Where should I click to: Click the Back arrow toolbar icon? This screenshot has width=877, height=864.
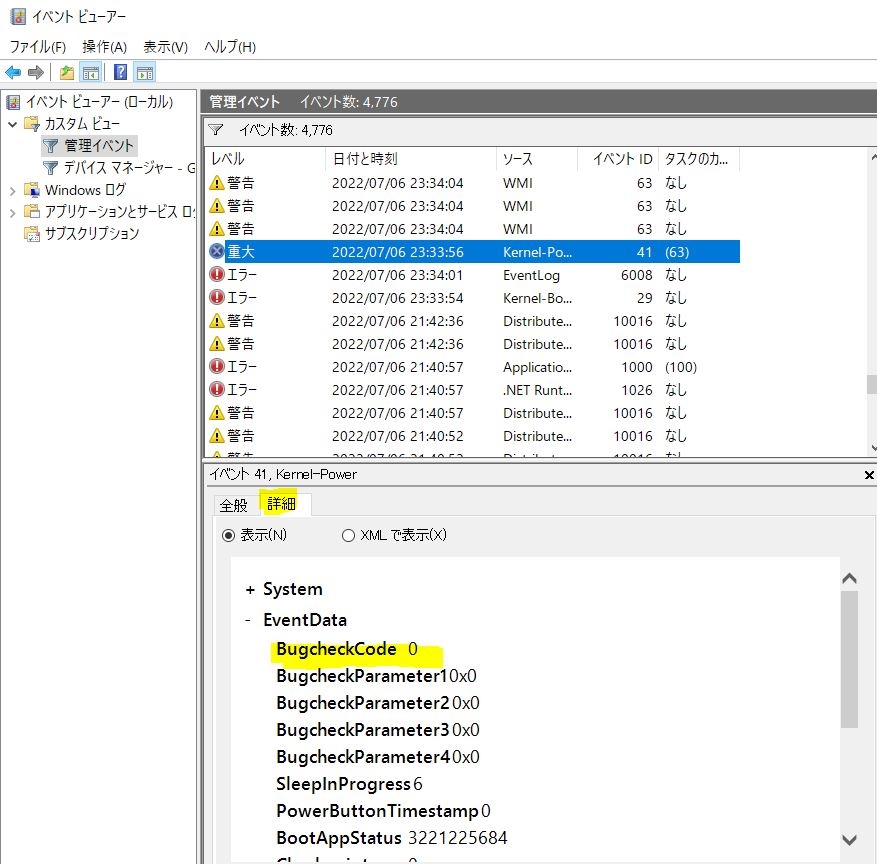pos(13,73)
